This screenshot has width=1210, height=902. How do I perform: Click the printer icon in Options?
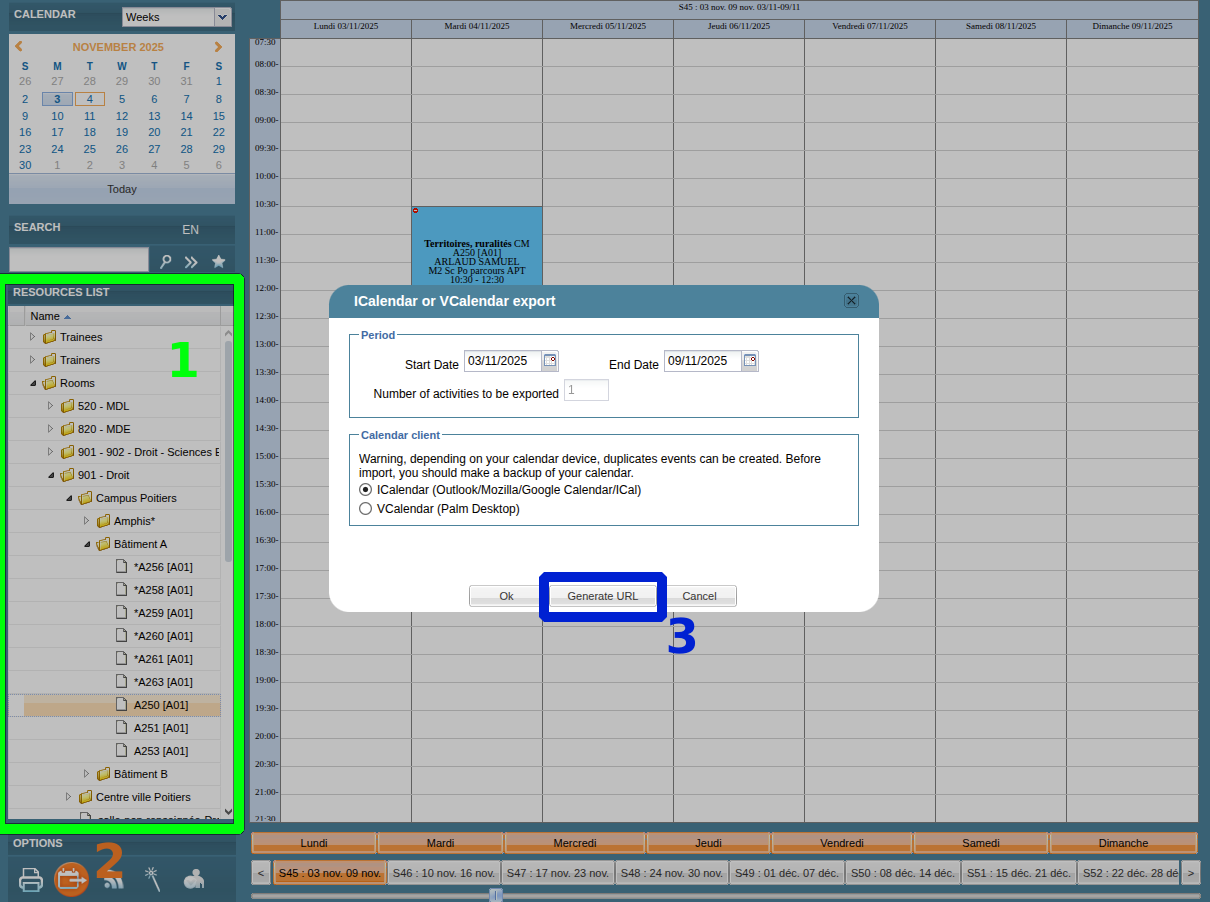point(31,880)
